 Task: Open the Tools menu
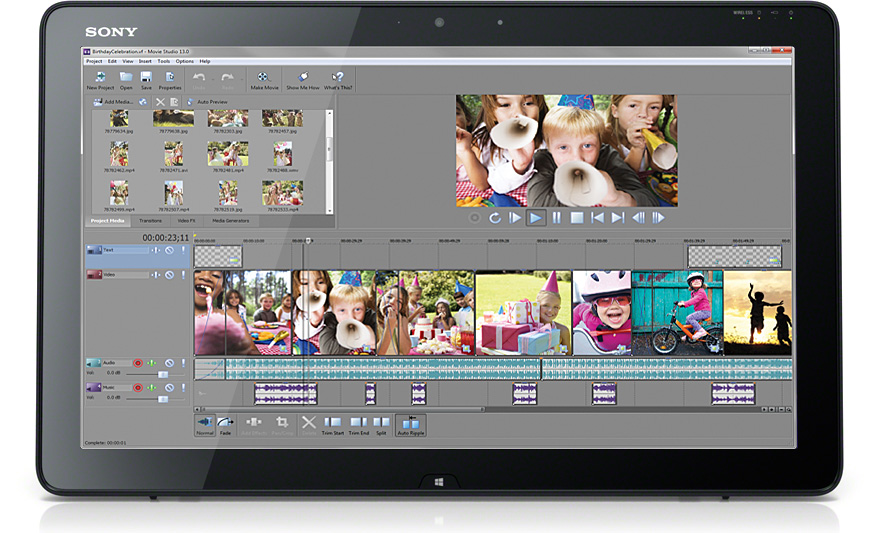(x=163, y=61)
